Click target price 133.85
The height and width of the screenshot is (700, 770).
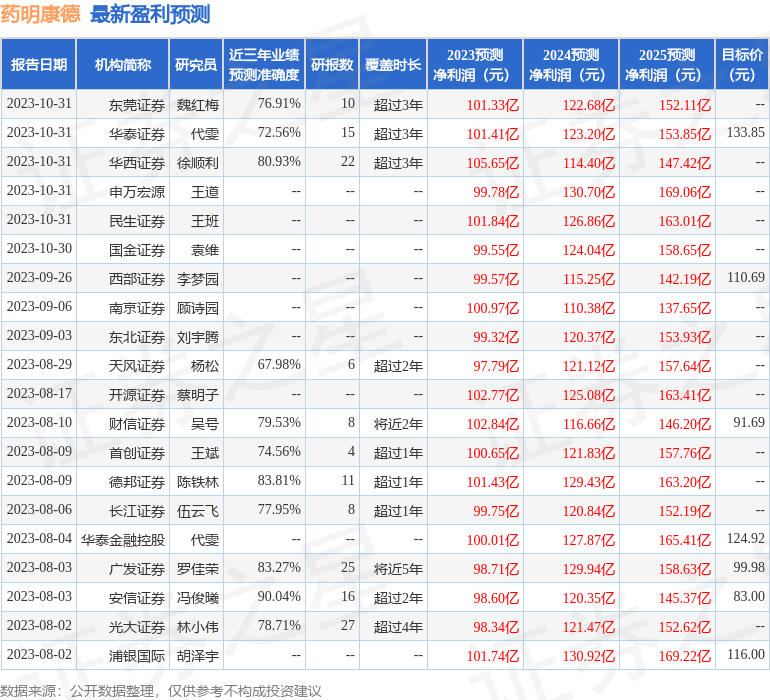tap(745, 133)
